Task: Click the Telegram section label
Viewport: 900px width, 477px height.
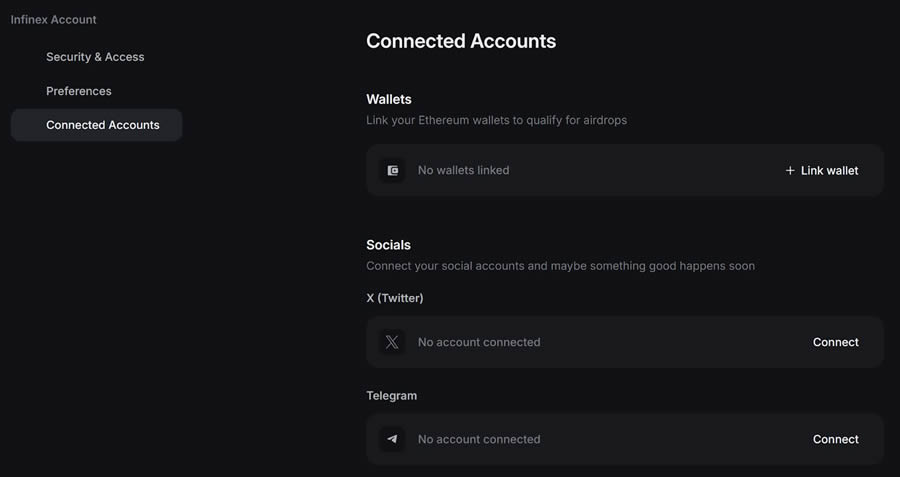Action: click(x=391, y=395)
